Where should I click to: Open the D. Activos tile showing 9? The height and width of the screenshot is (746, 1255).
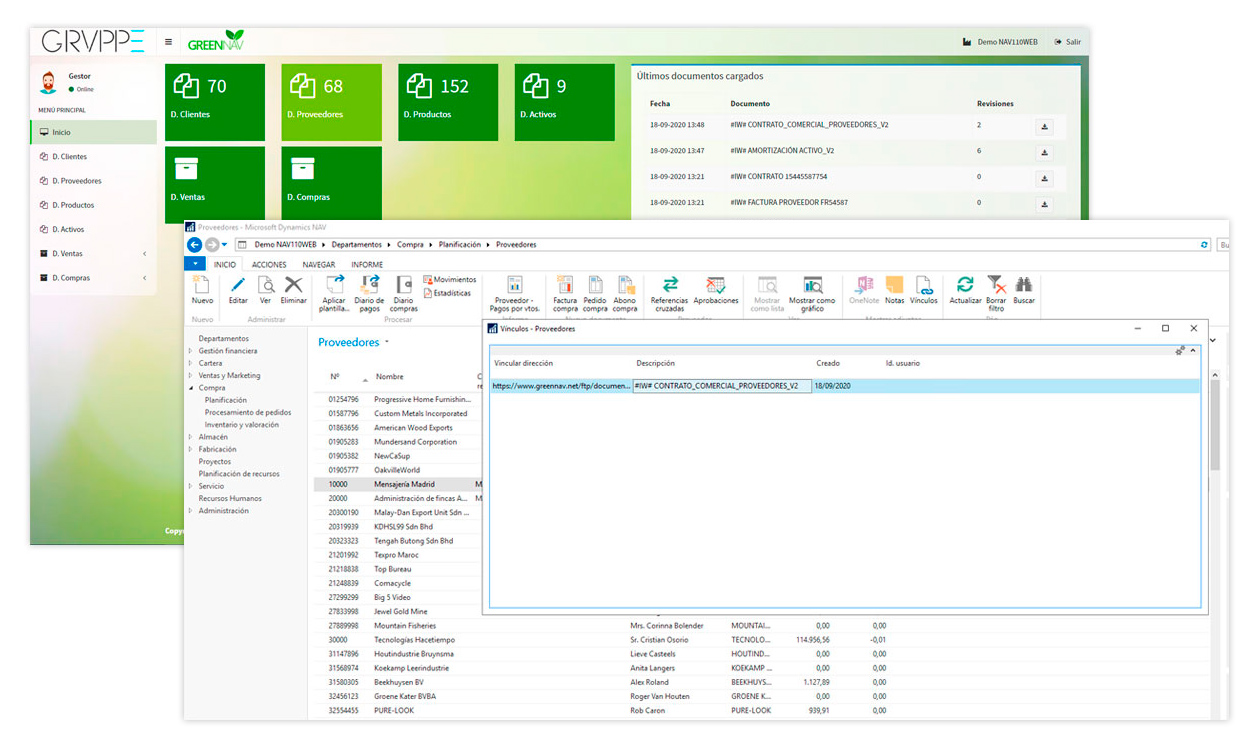click(x=565, y=102)
